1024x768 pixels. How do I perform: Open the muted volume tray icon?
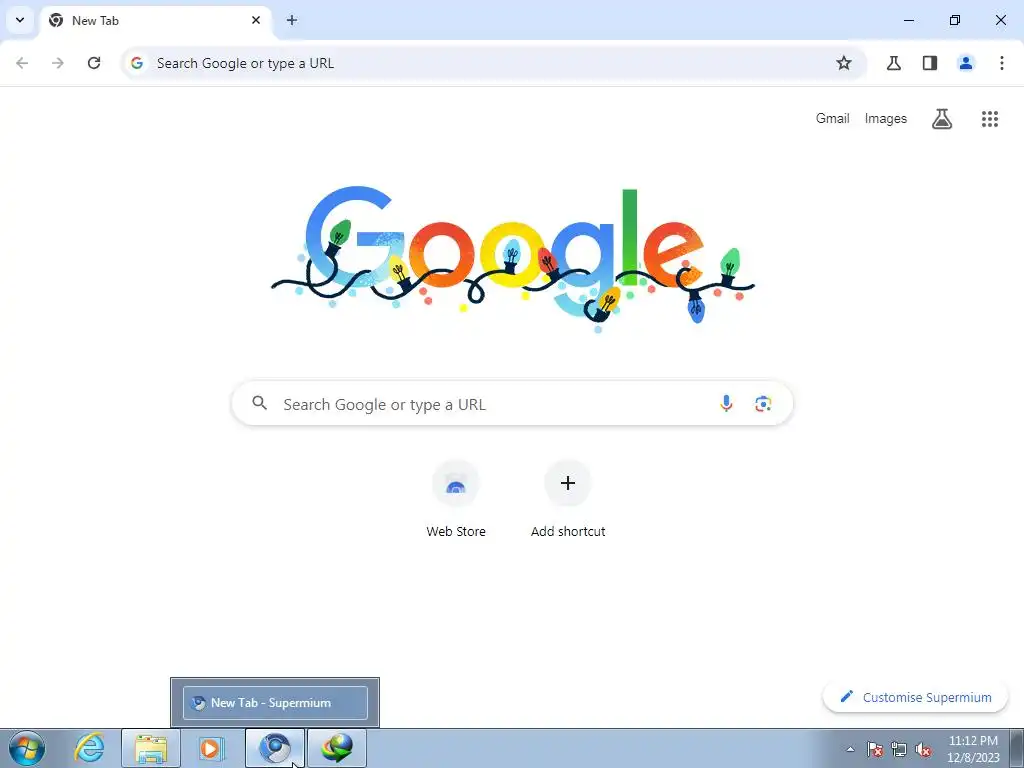tap(923, 749)
